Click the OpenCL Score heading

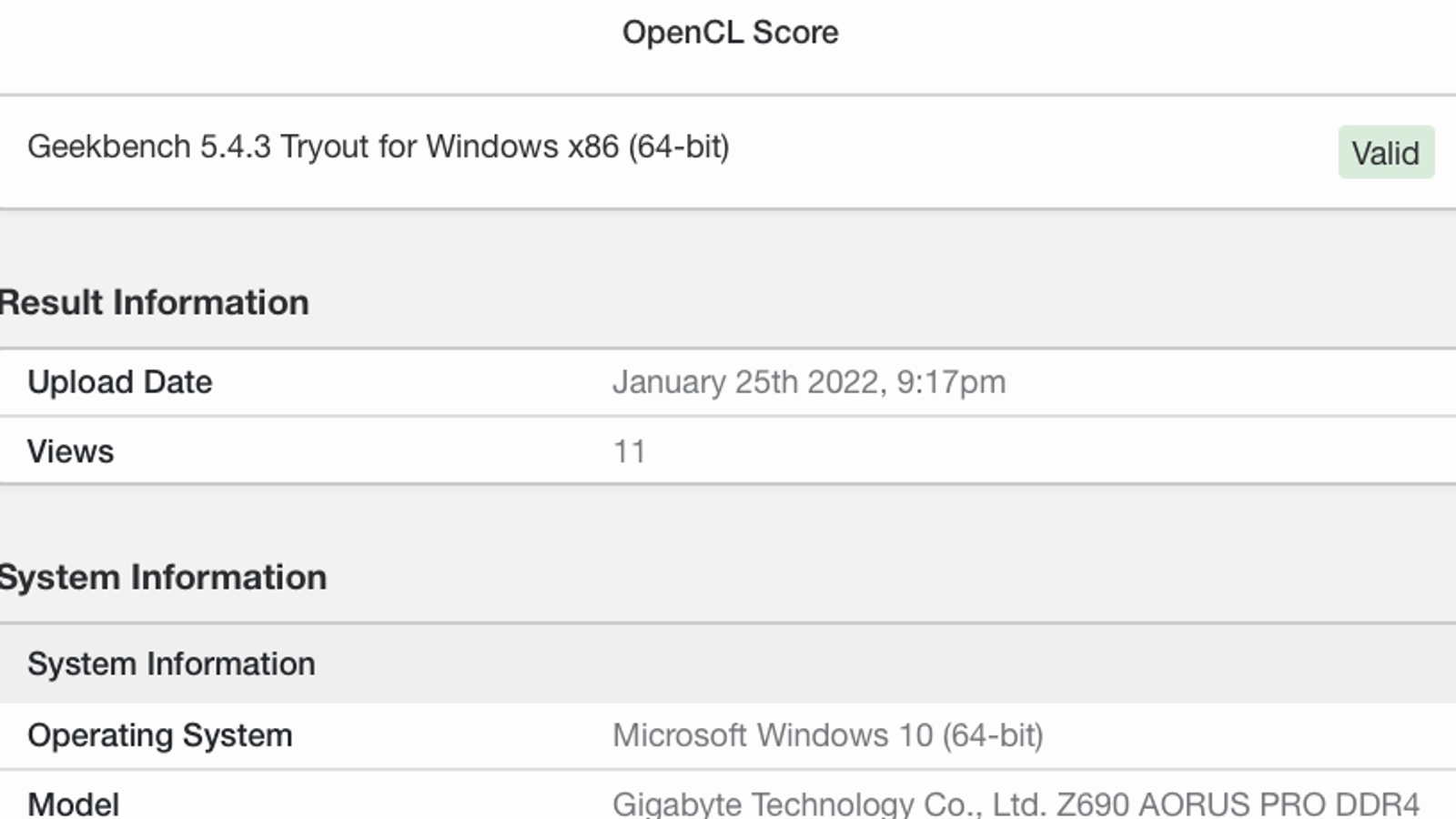tap(730, 33)
